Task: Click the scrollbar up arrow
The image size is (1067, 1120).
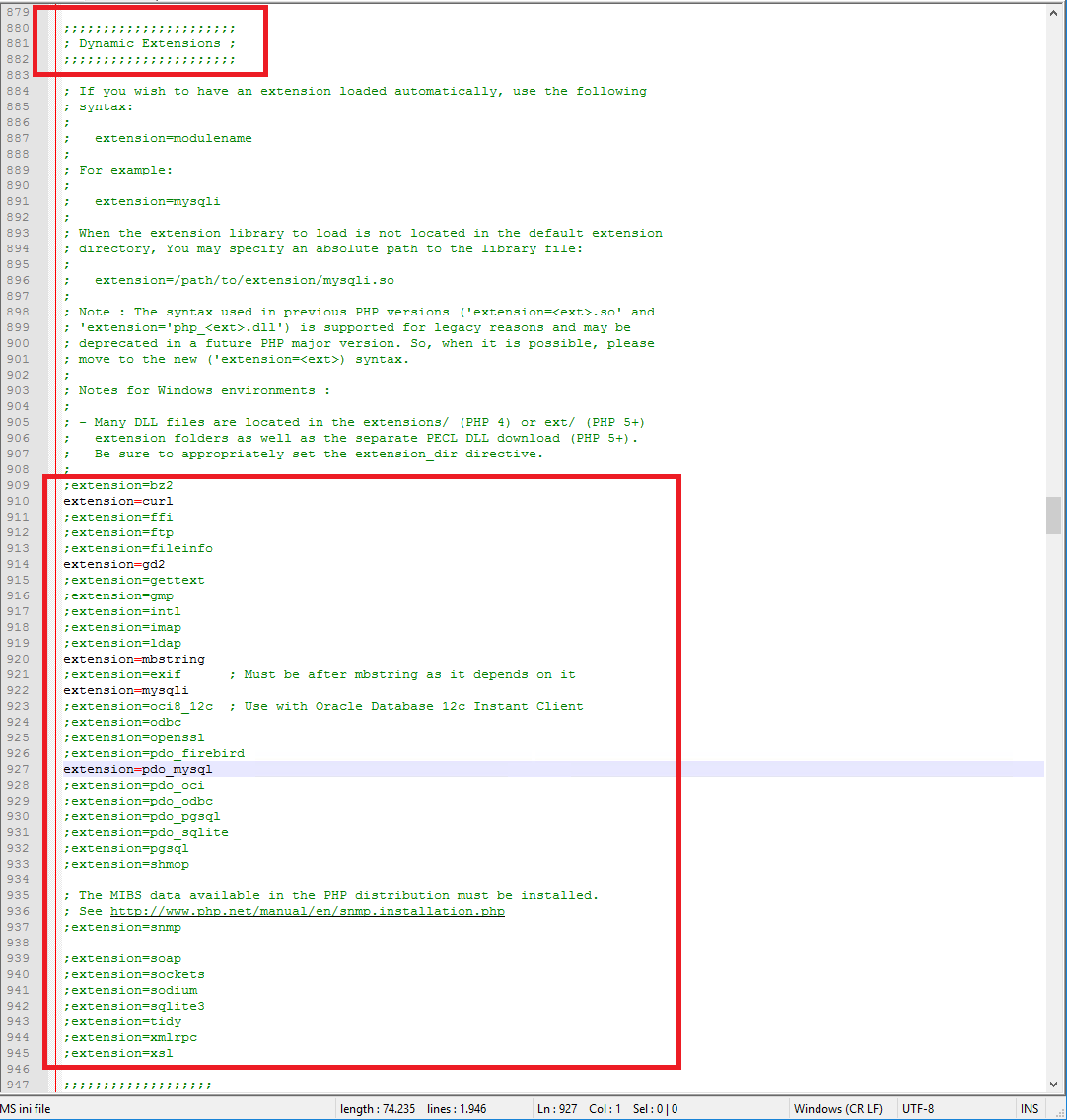Action: pyautogui.click(x=1053, y=13)
